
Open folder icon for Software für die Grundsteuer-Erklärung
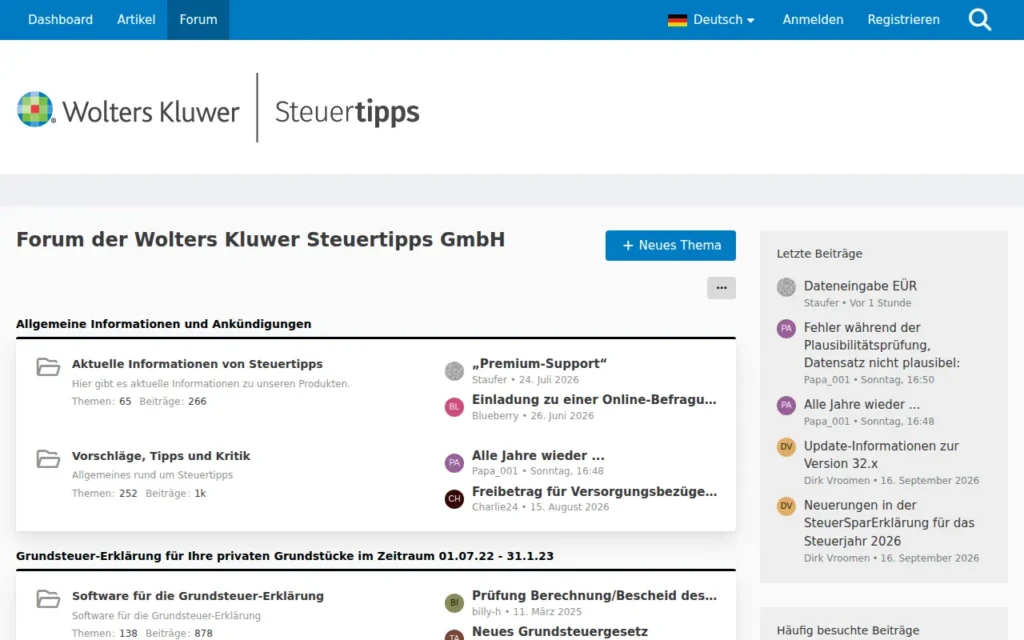[x=48, y=599]
